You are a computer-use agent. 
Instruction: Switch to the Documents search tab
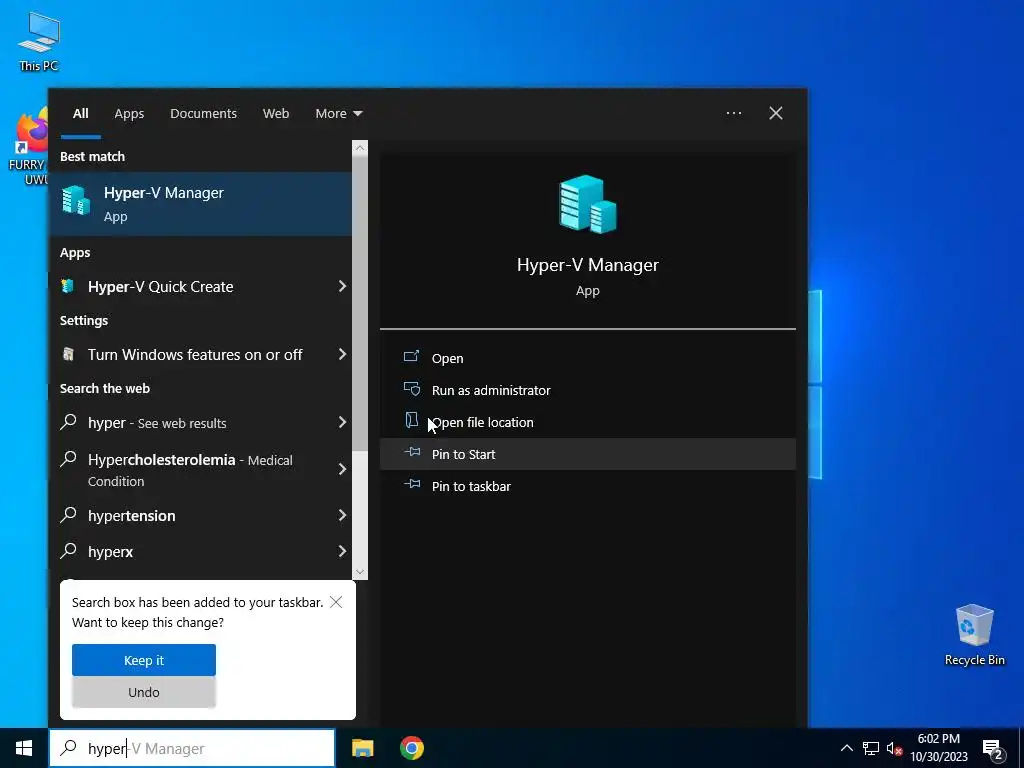203,113
